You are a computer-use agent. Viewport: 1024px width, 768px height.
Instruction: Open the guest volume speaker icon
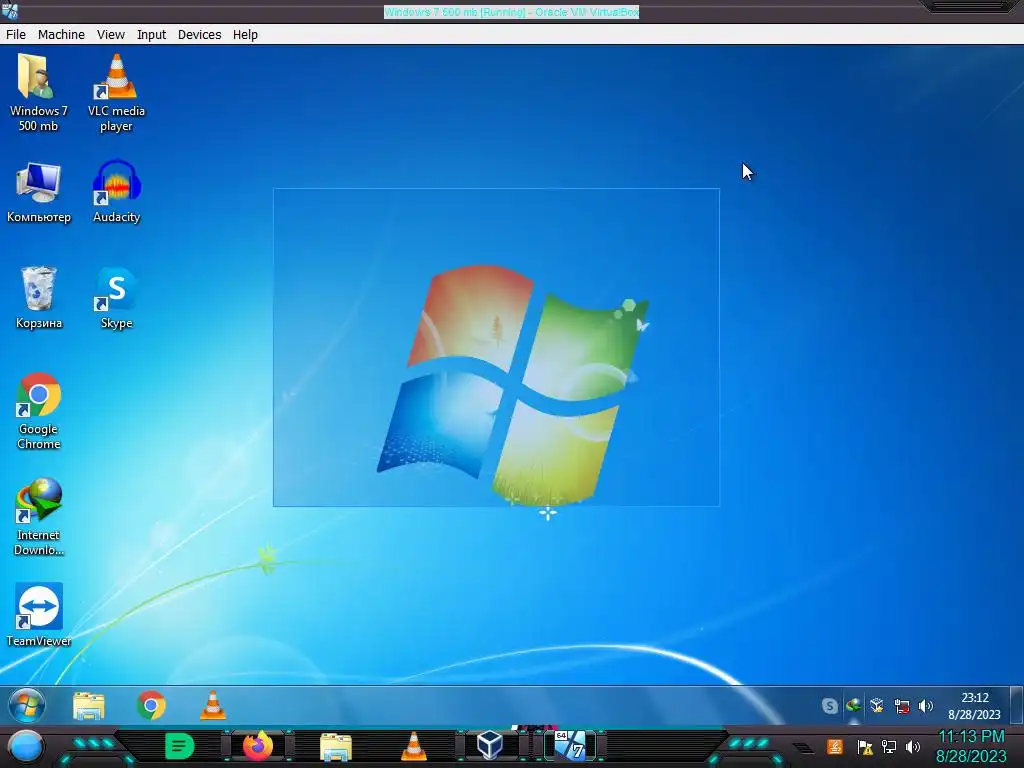[925, 706]
